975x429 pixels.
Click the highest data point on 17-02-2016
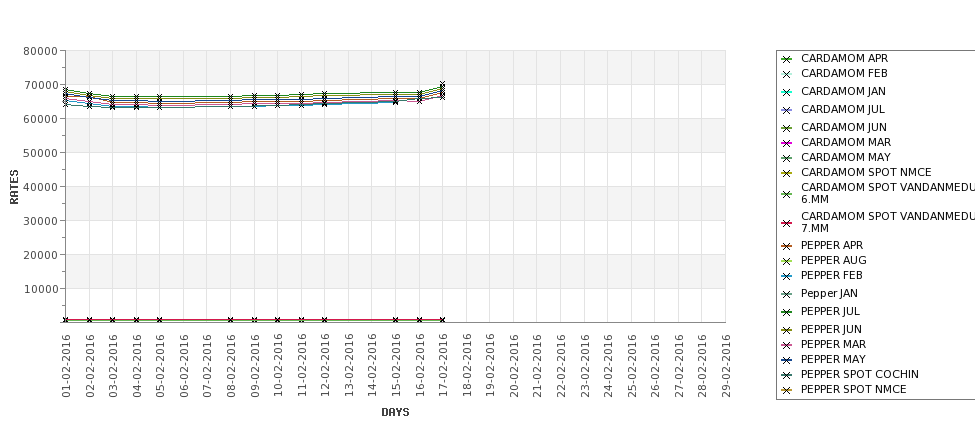tap(442, 85)
